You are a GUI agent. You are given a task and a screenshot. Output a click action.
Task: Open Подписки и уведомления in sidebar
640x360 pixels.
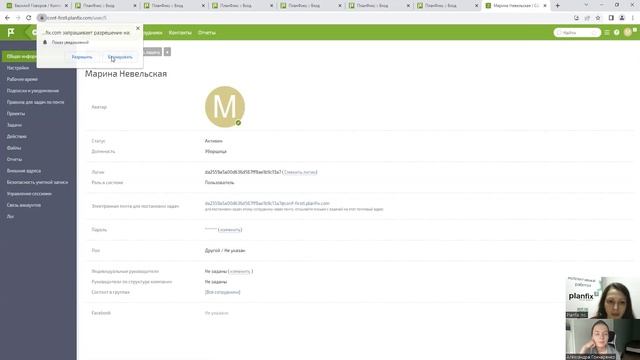click(33, 91)
